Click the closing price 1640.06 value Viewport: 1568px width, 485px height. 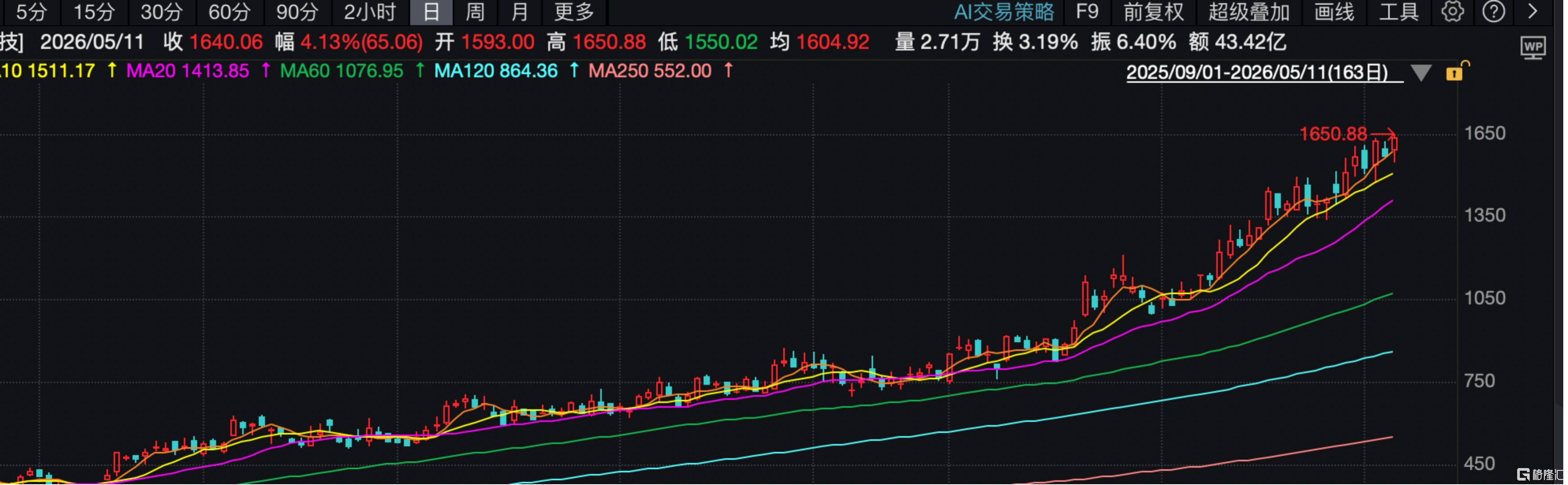tap(226, 42)
